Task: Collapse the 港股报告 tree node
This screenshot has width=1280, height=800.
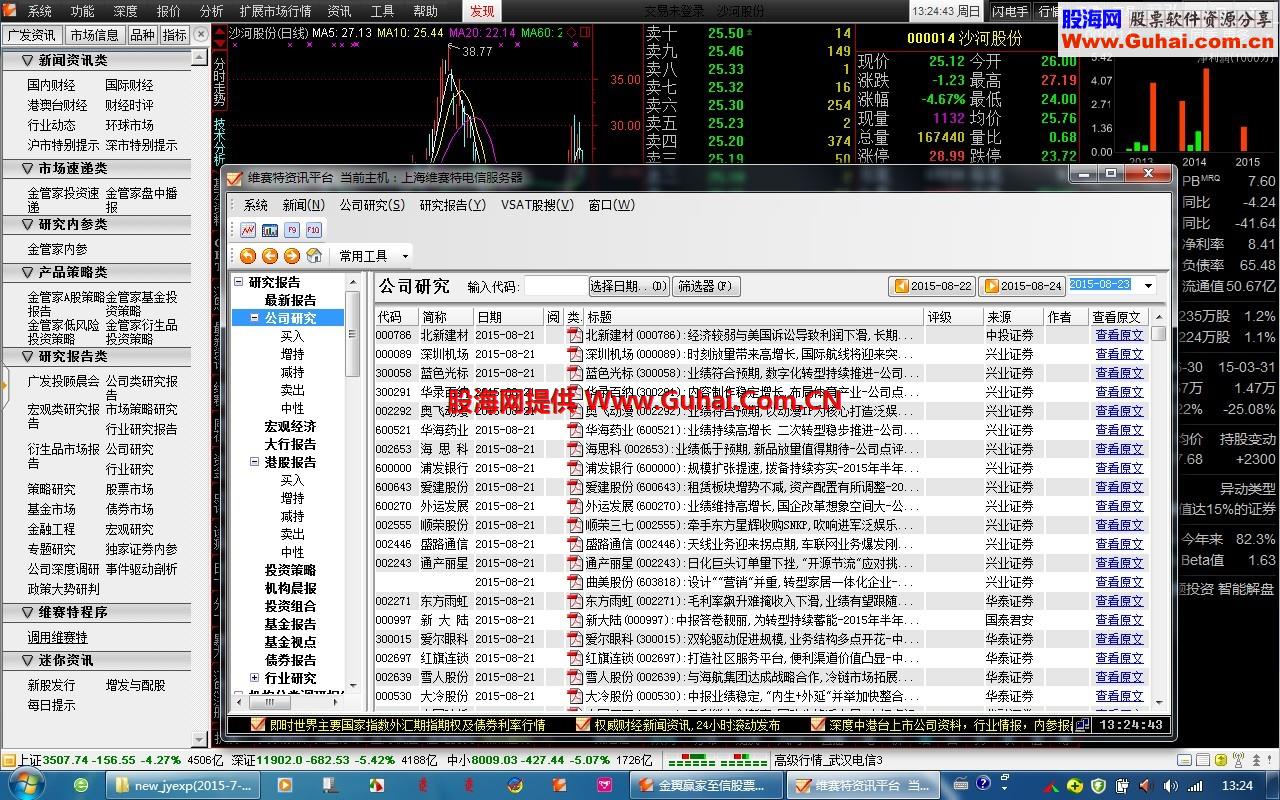Action: tap(254, 462)
